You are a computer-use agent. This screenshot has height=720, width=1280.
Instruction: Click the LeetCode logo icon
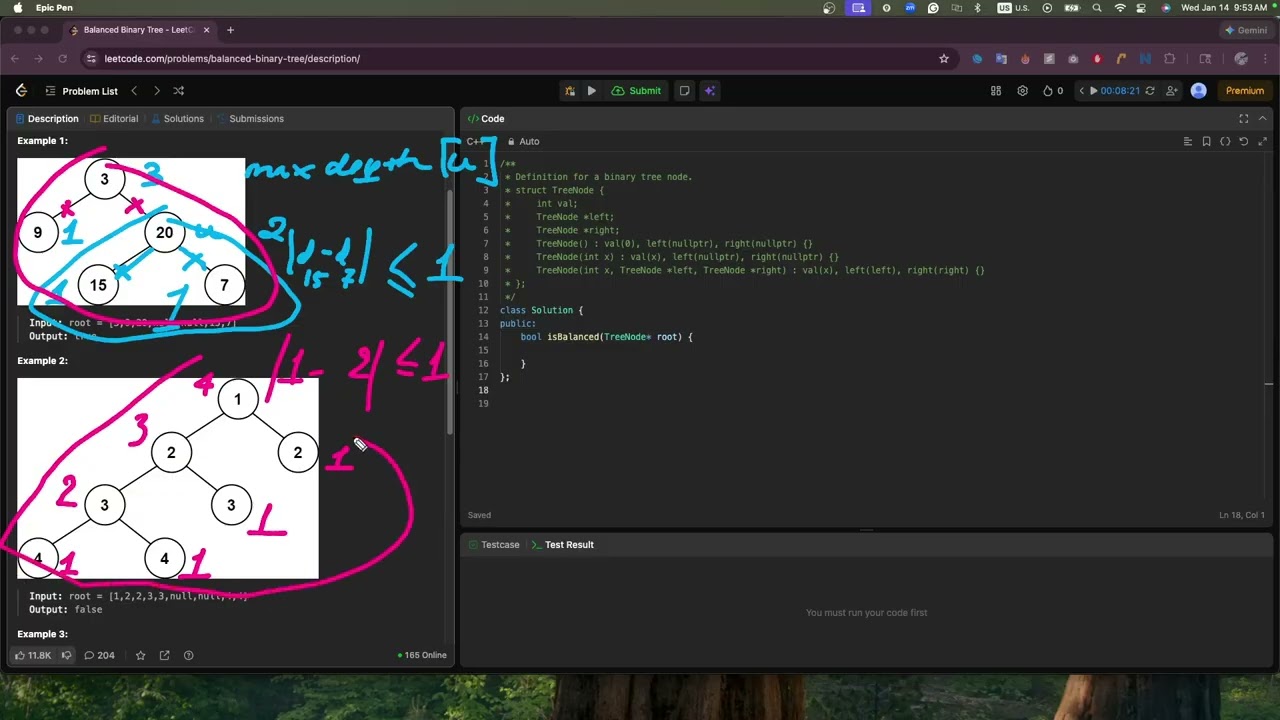point(21,91)
